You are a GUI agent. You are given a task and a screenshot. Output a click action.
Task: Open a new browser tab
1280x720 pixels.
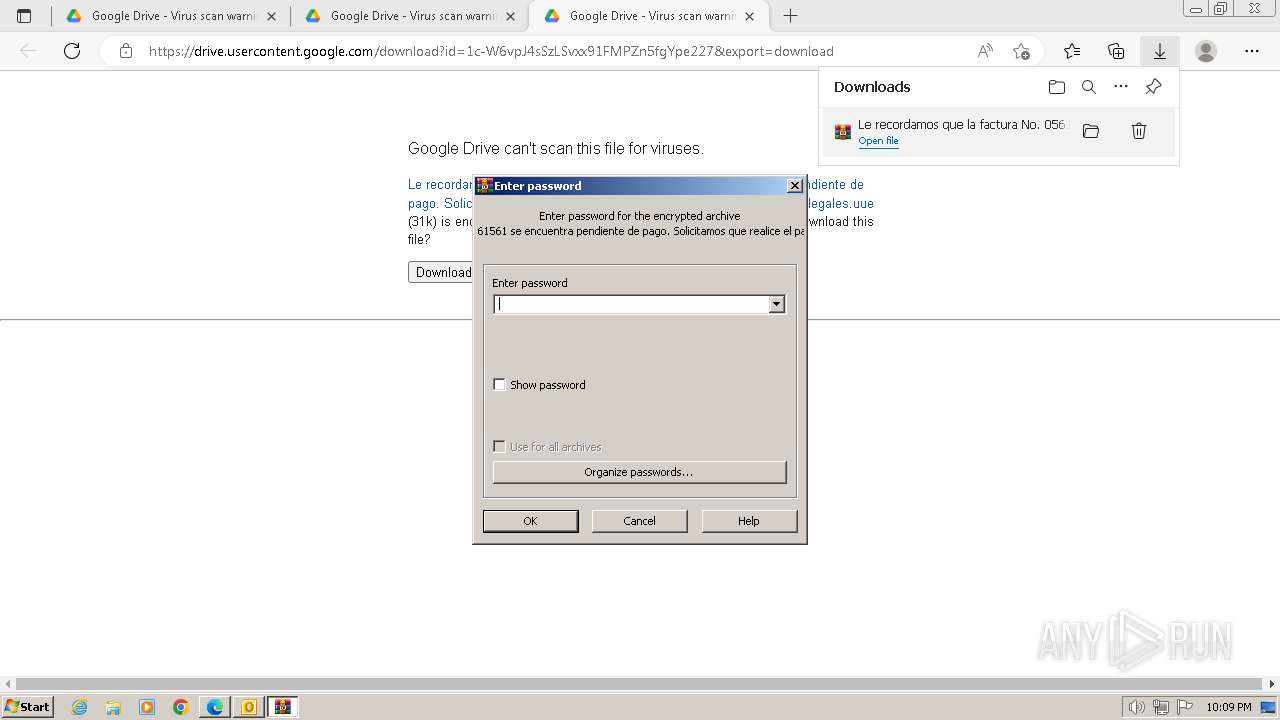(790, 16)
